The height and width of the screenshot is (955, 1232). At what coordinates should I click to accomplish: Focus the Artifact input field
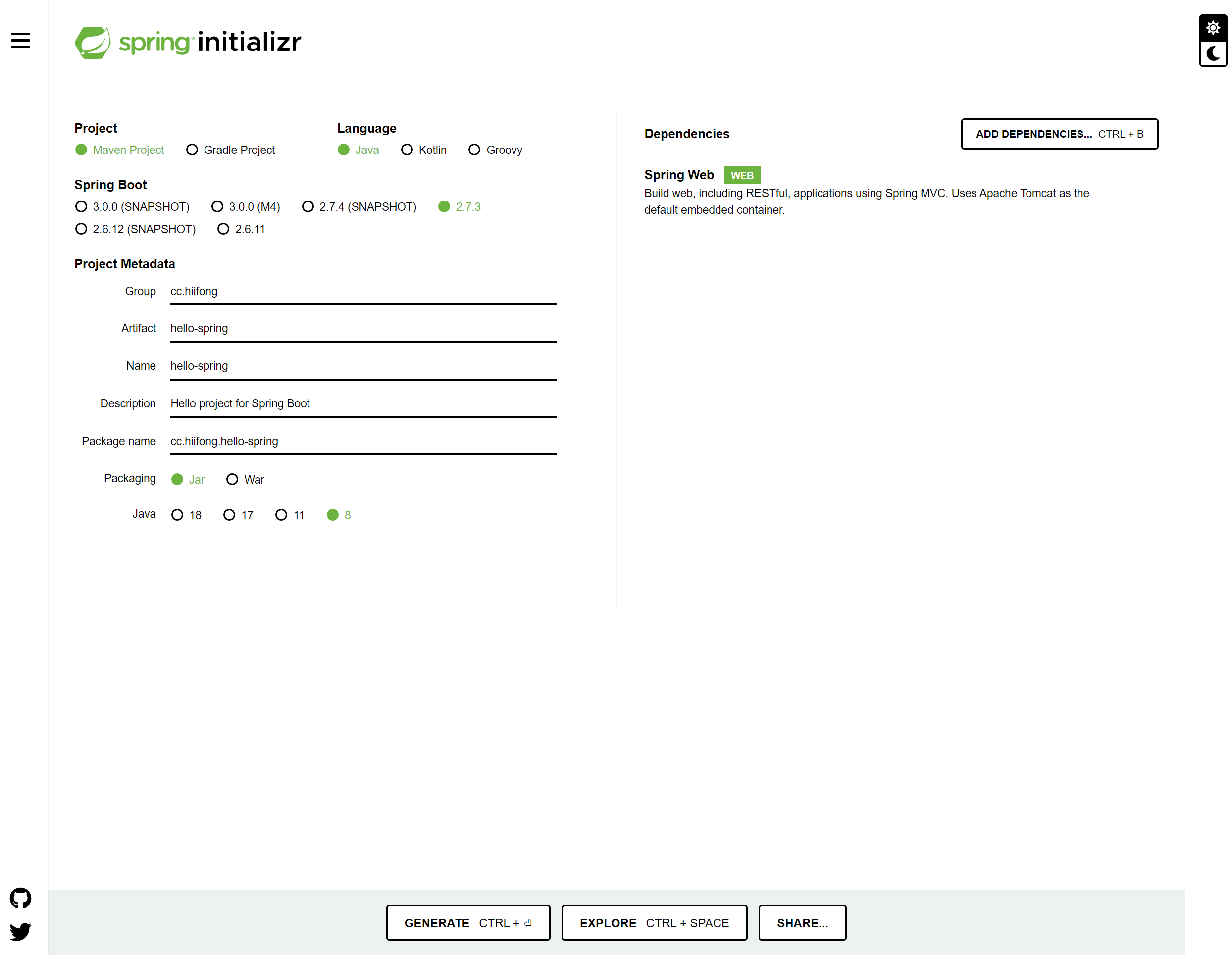pyautogui.click(x=363, y=328)
